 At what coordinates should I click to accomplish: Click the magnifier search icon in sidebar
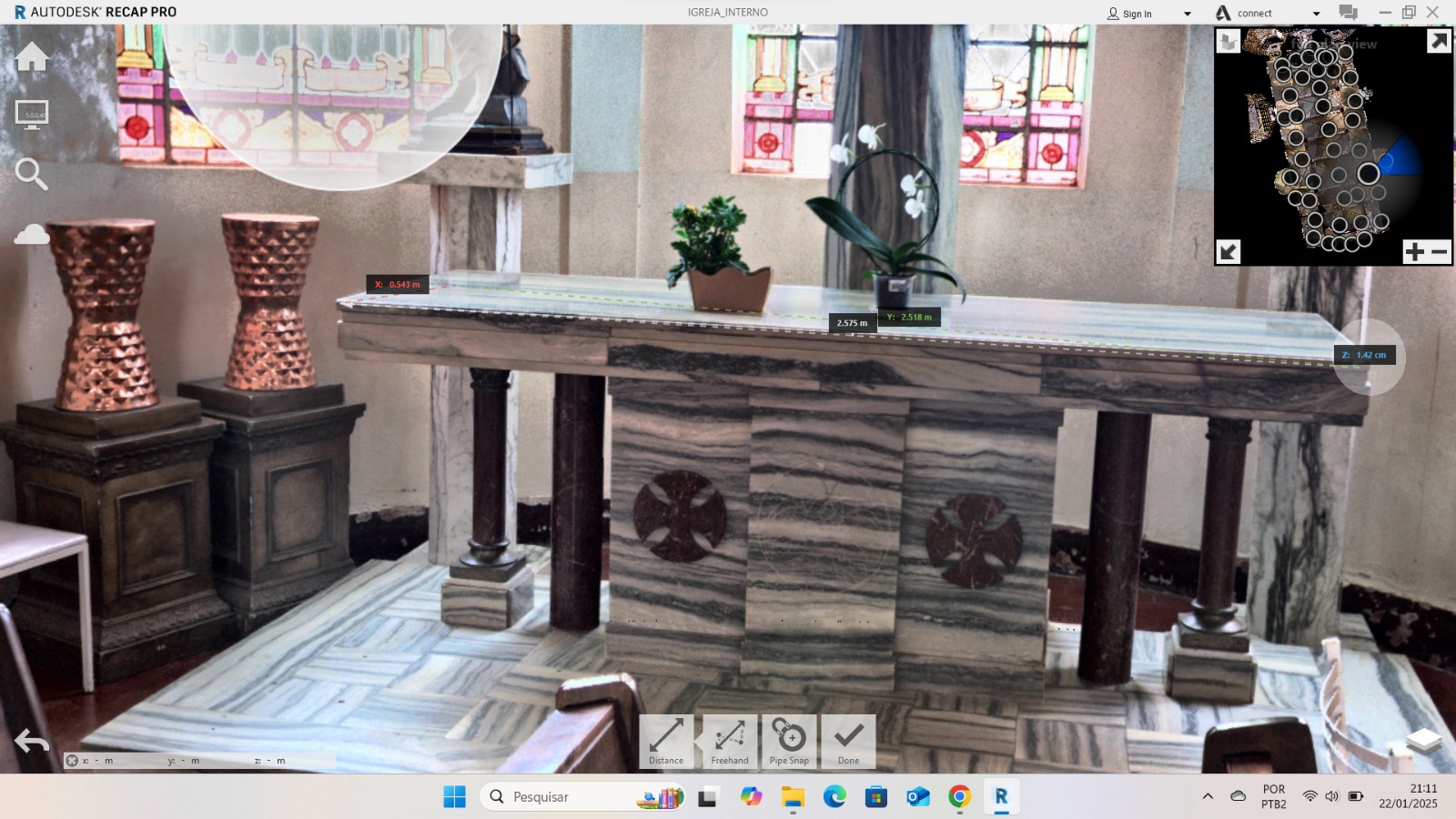pos(32,173)
